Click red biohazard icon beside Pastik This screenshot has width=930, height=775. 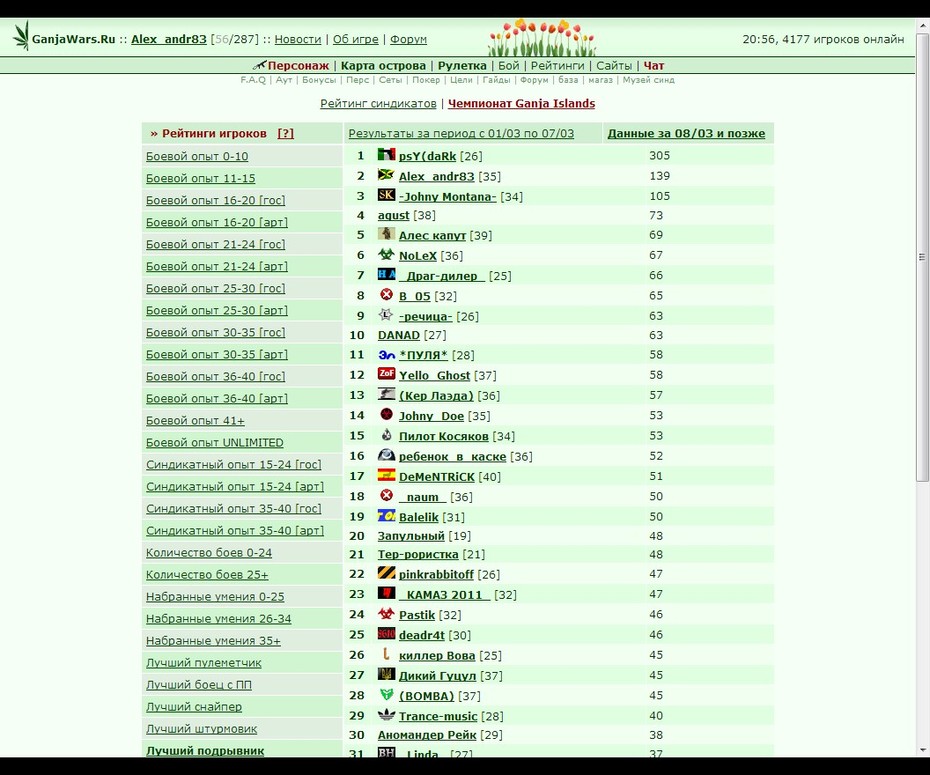[x=386, y=613]
